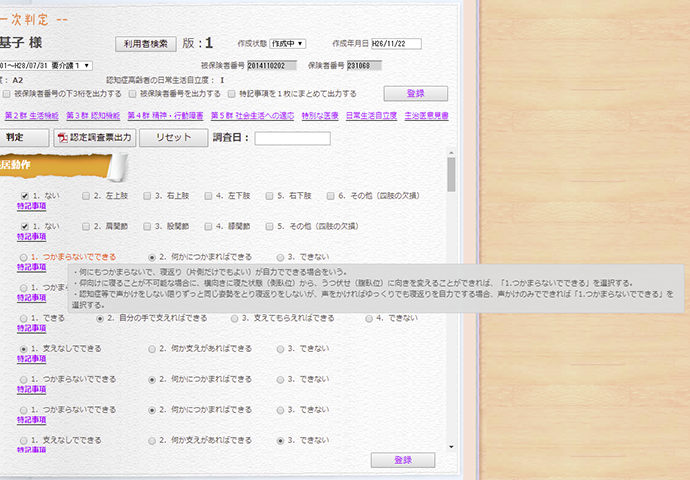Screen dimensions: 690x480
Task: Expand the 要介護1 dropdown
Action: (x=81, y=65)
